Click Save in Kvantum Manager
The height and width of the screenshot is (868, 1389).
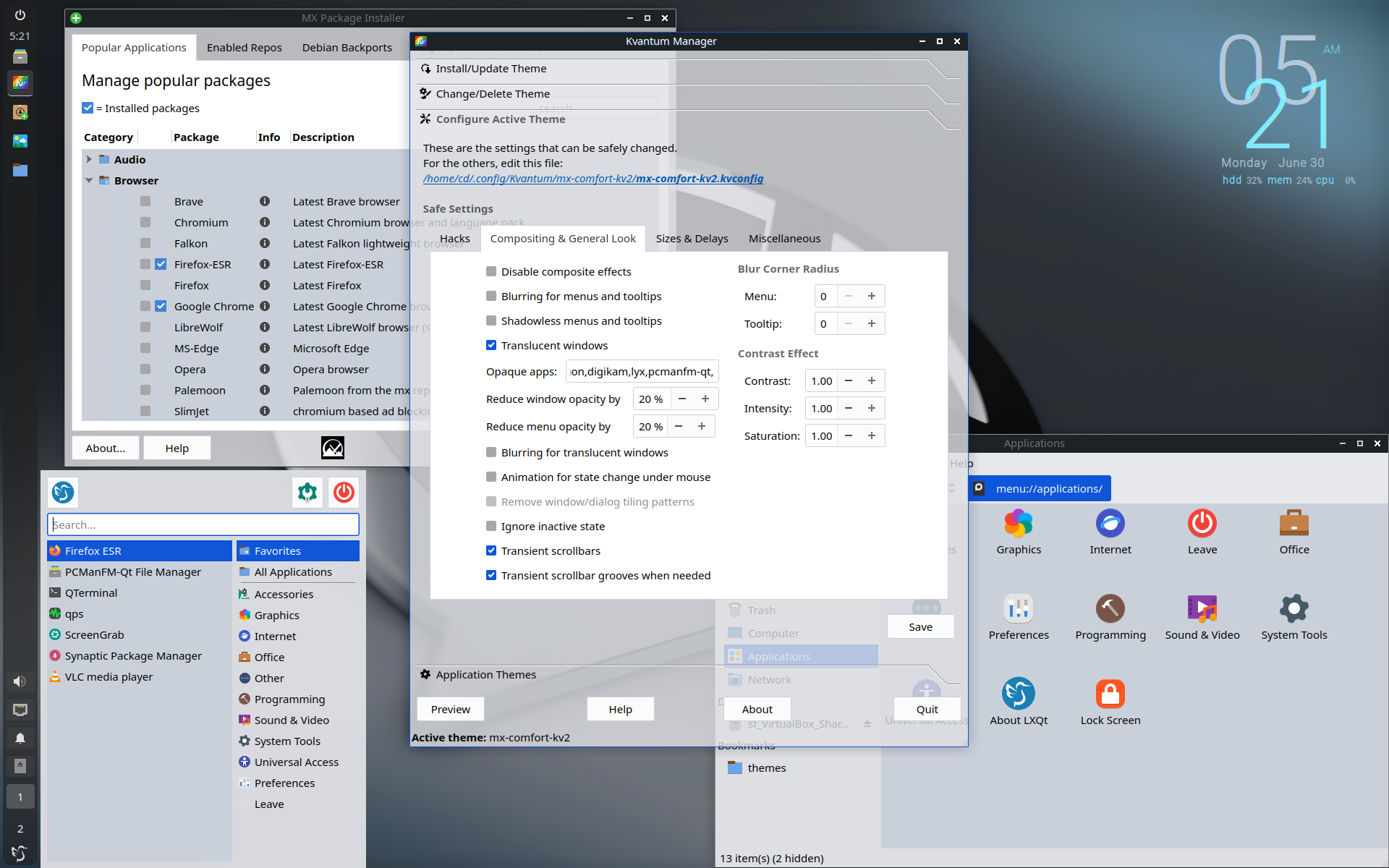click(x=920, y=626)
